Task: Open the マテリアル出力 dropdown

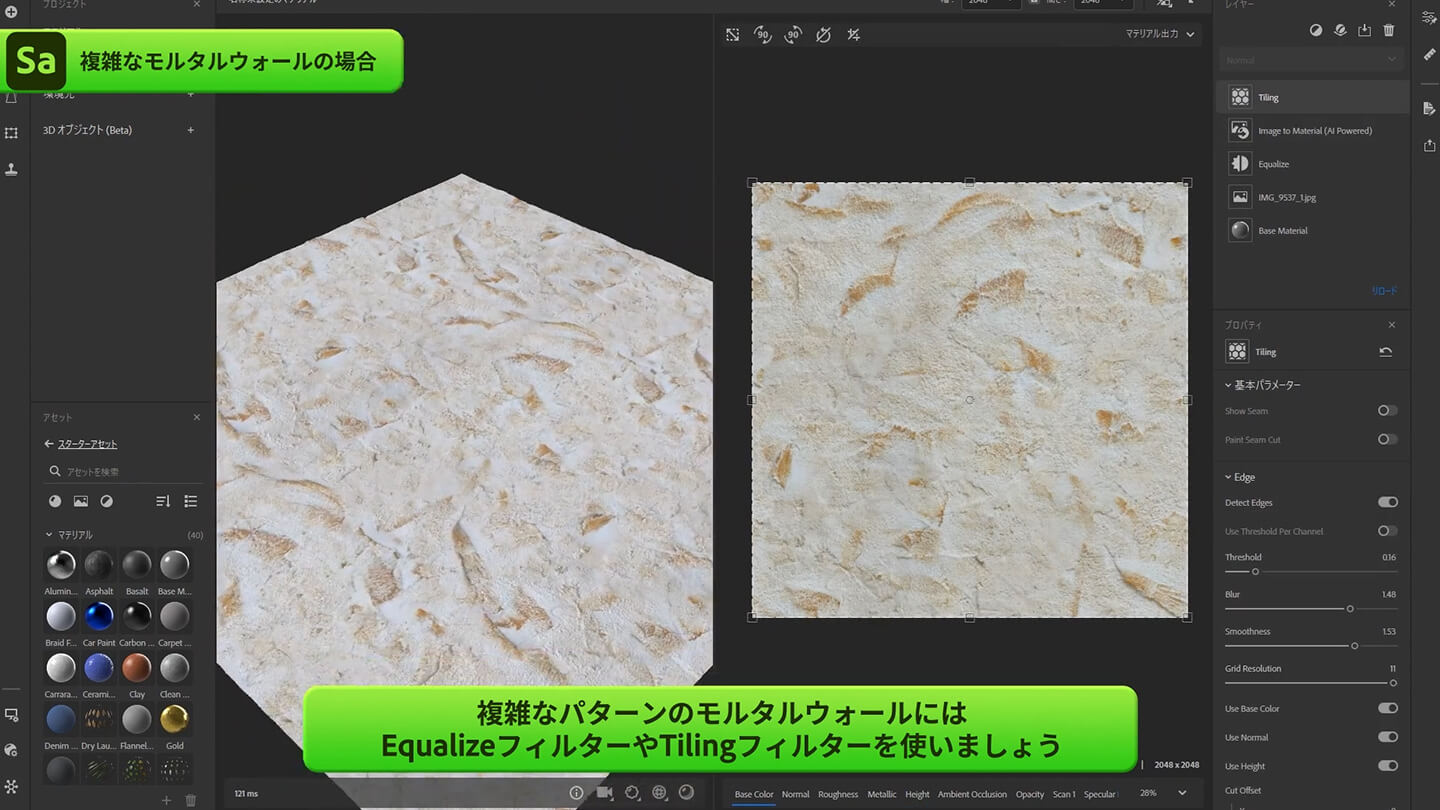Action: [1160, 34]
